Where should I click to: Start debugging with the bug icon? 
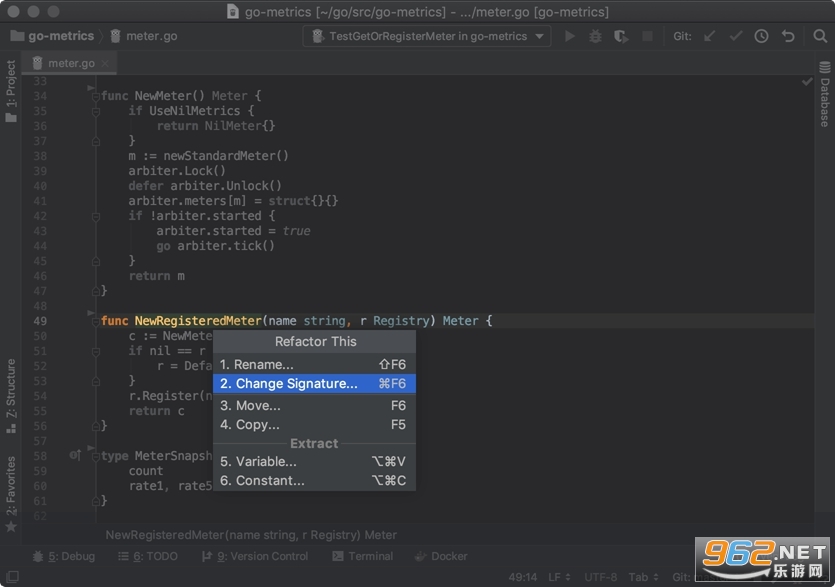coord(595,36)
